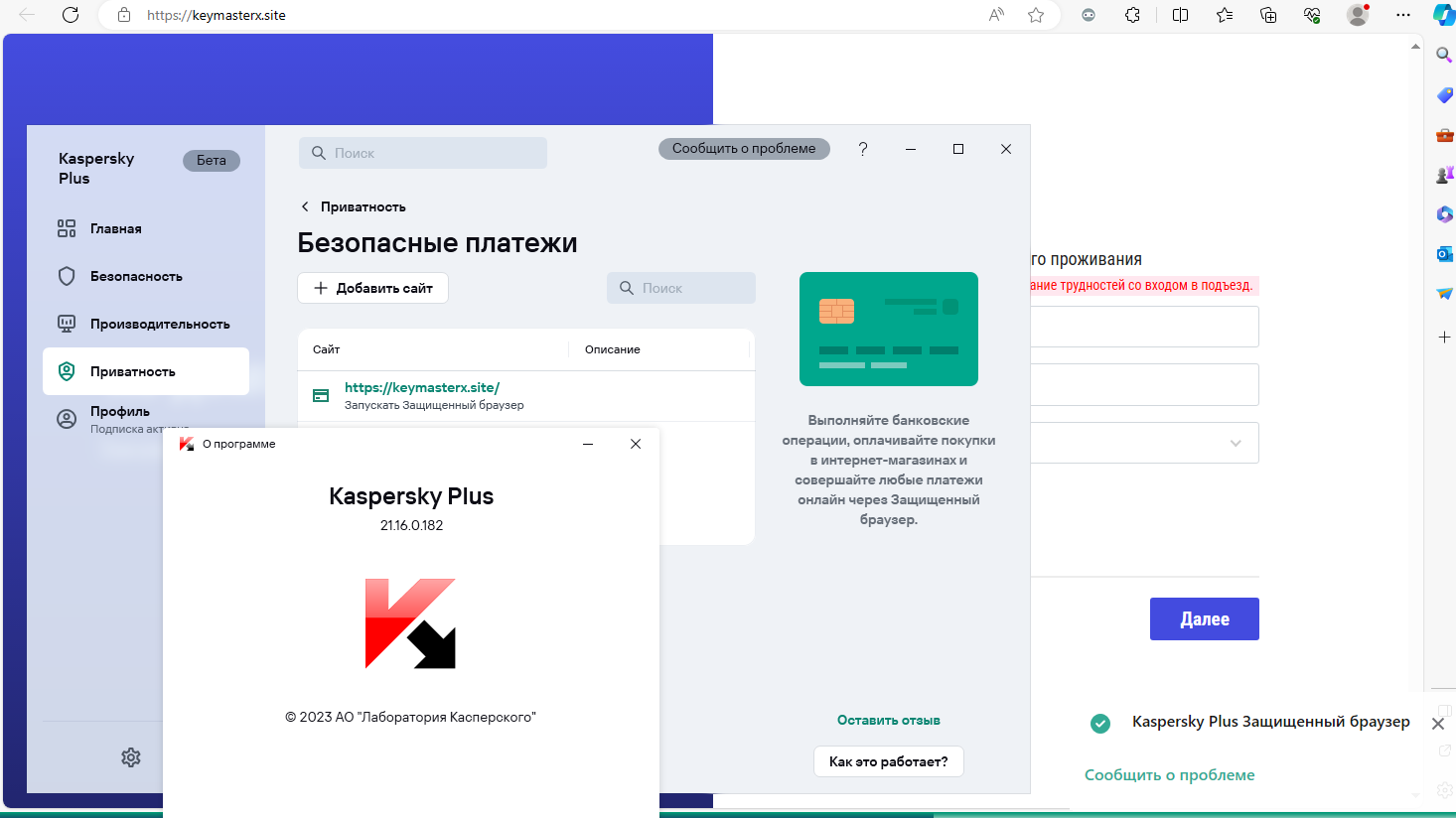Screen dimensions: 1456x818
Task: Open Collections in browser toolbar
Action: click(1268, 15)
